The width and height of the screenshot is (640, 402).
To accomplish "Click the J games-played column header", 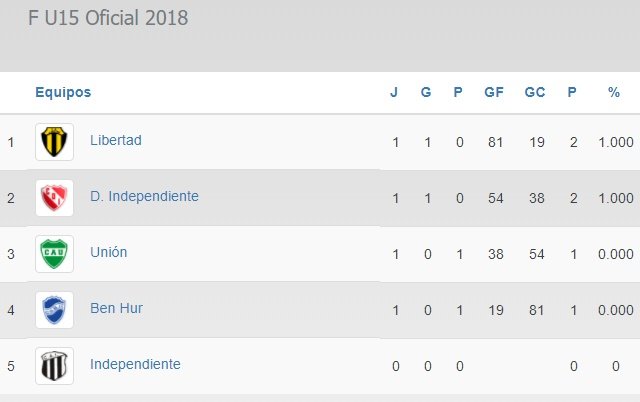I will point(394,92).
